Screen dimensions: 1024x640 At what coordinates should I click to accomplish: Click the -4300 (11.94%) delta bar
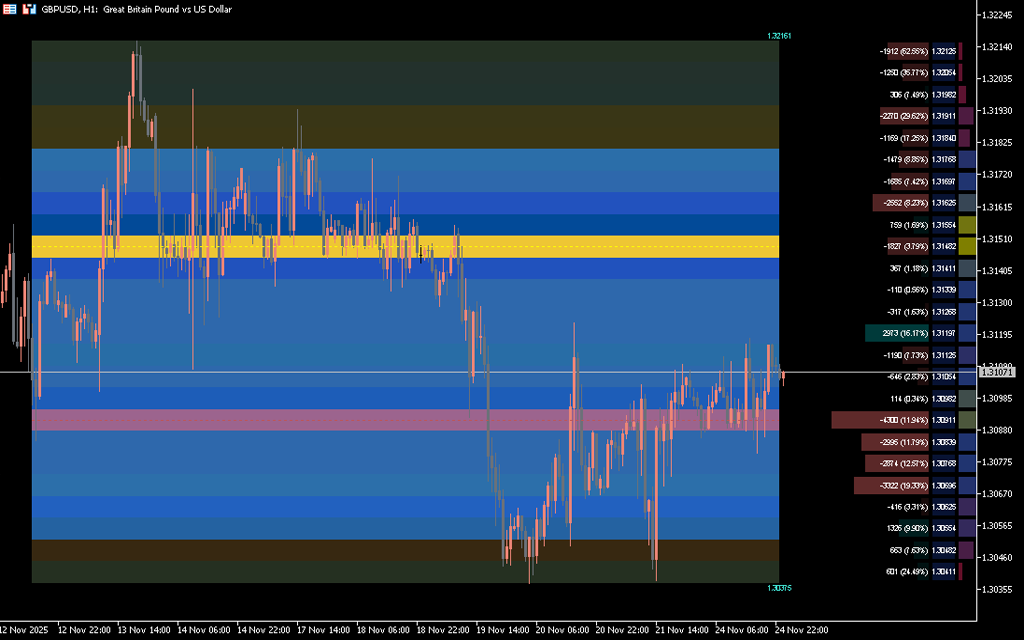[880, 420]
